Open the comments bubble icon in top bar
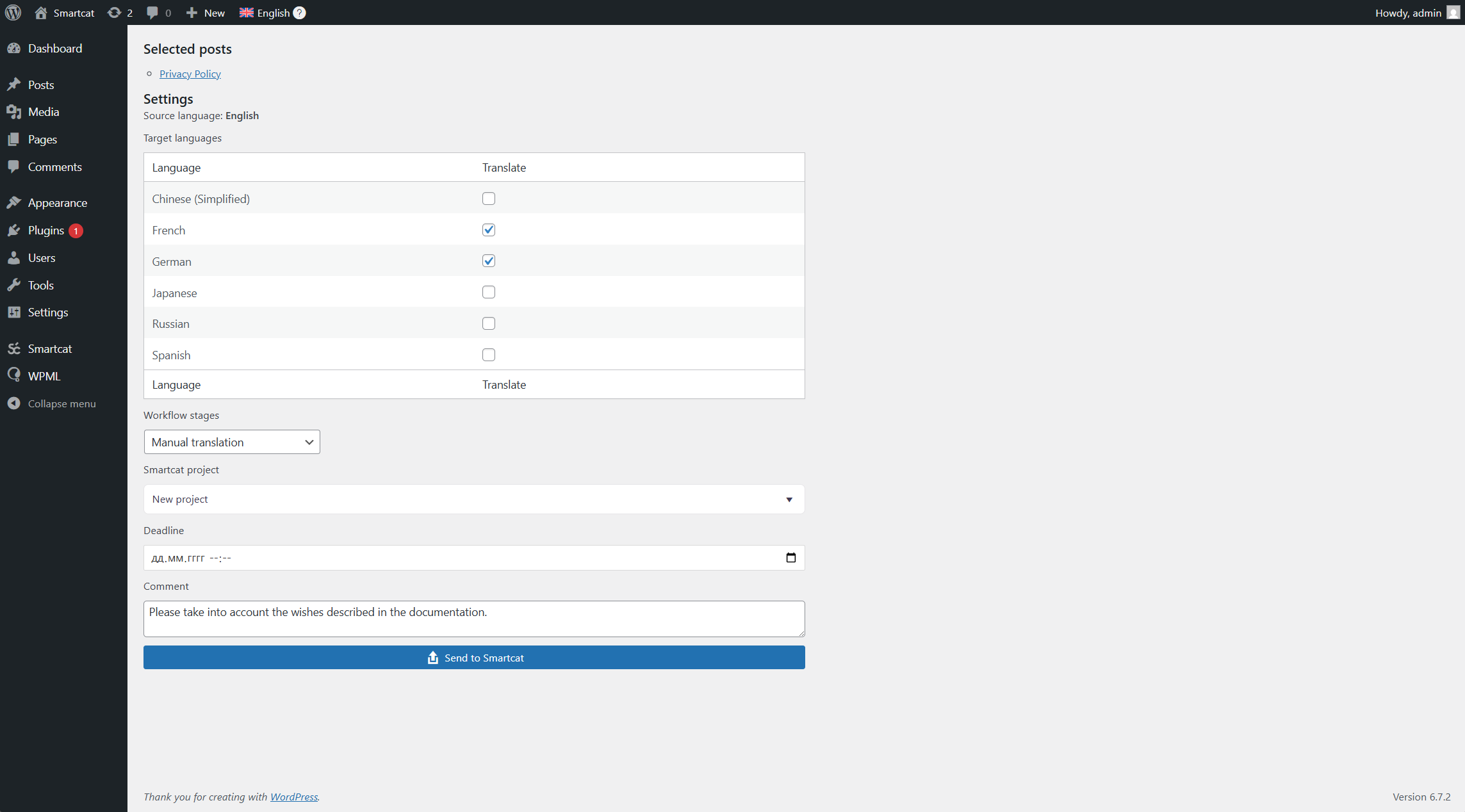Viewport: 1465px width, 812px height. point(152,13)
